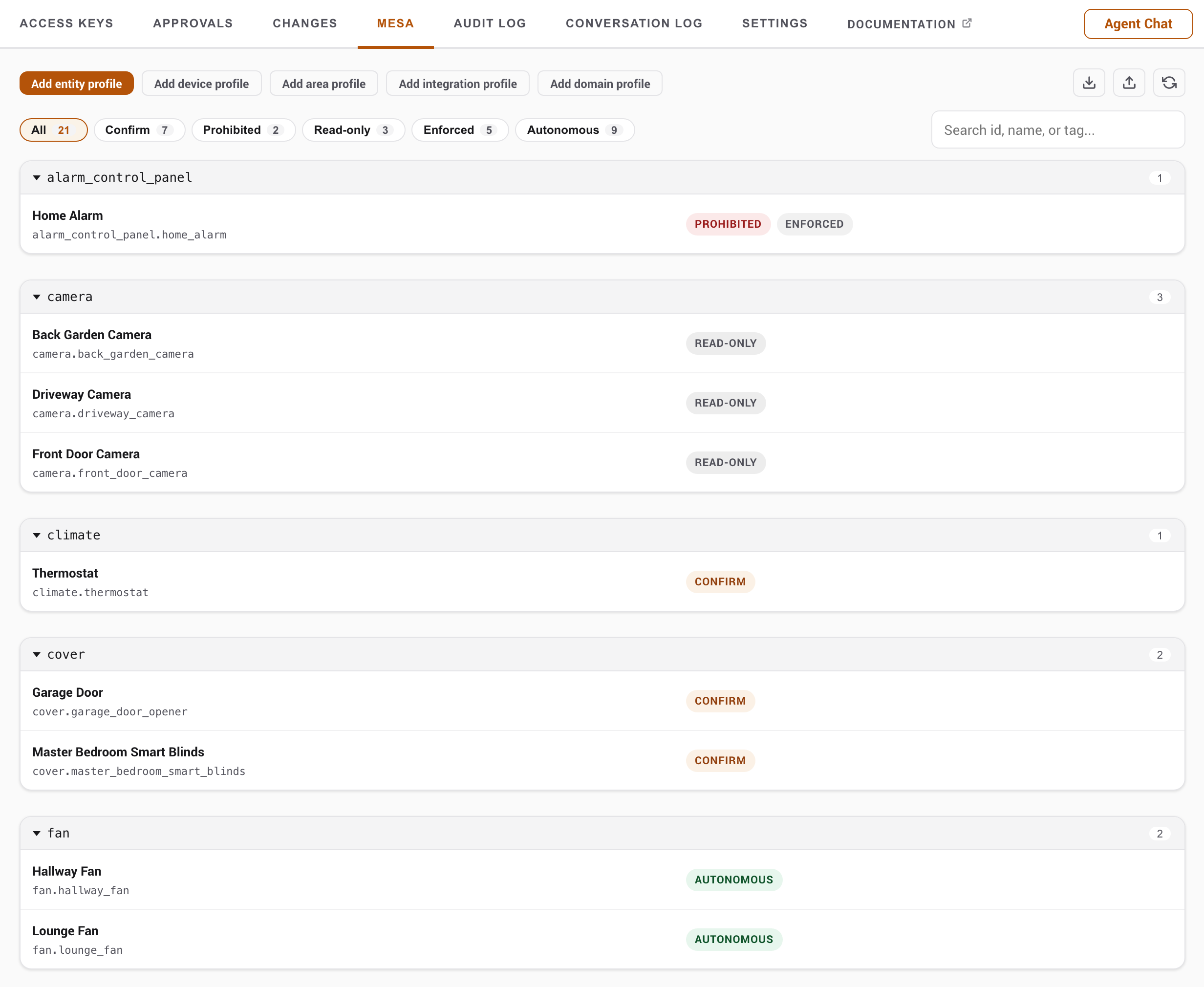Open the Thermostat entity row

[x=602, y=581]
